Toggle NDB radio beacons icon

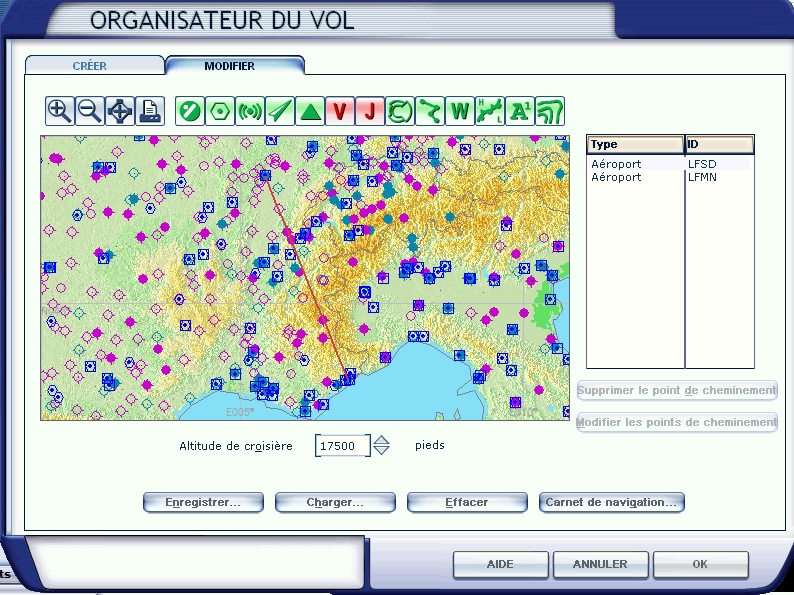coord(250,111)
